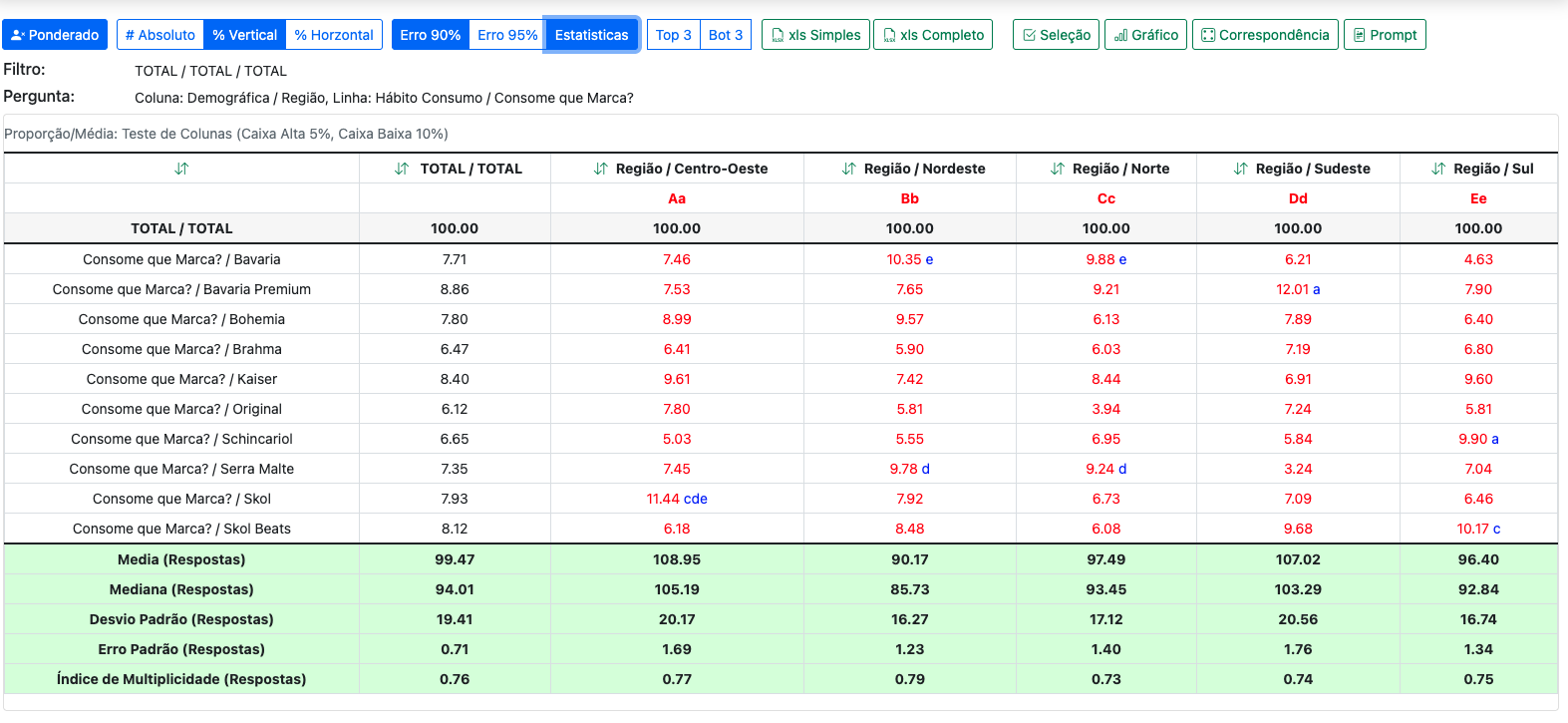Click sort icon in the first column header

click(181, 169)
